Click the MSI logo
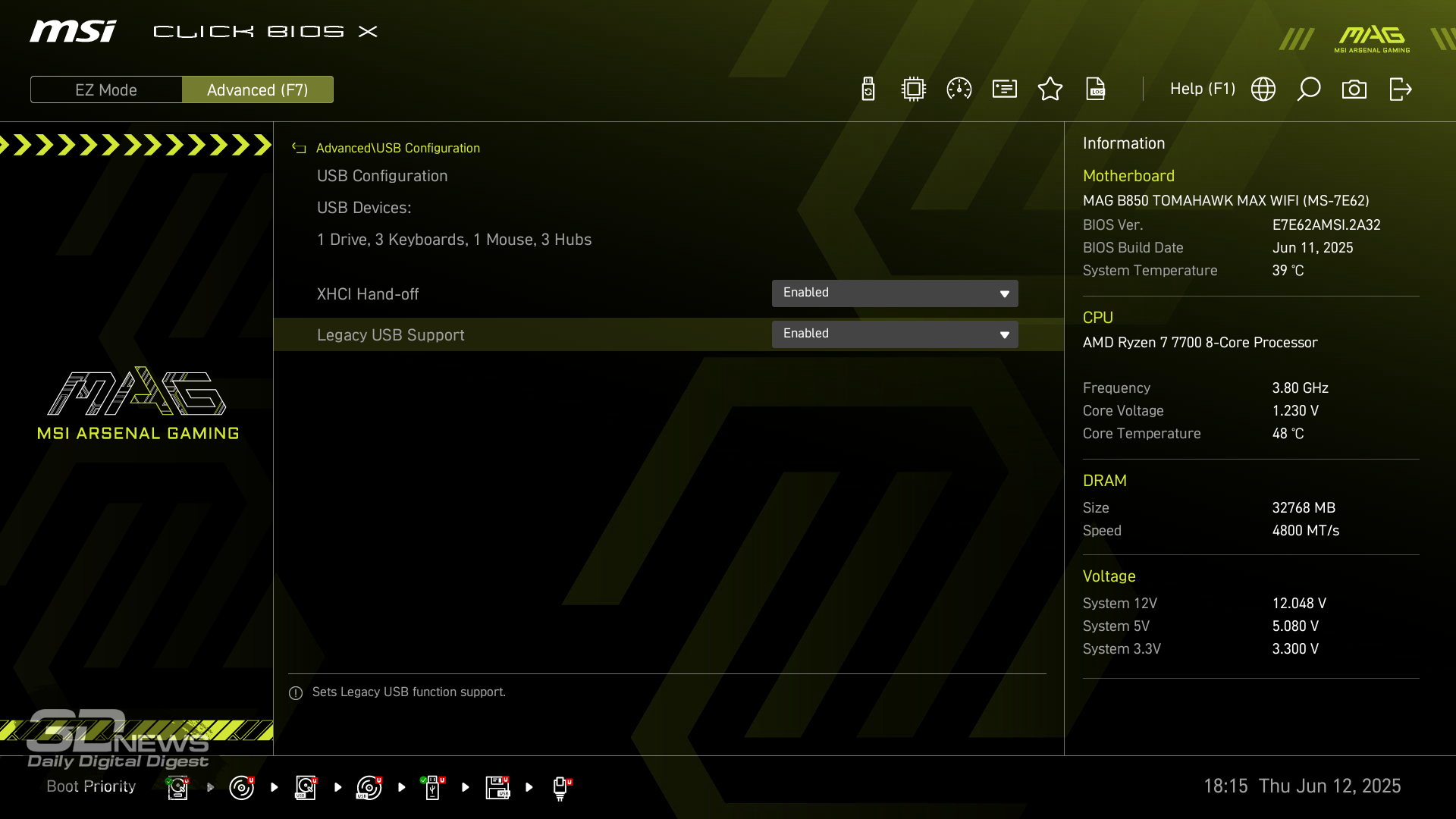This screenshot has height=819, width=1456. [73, 31]
